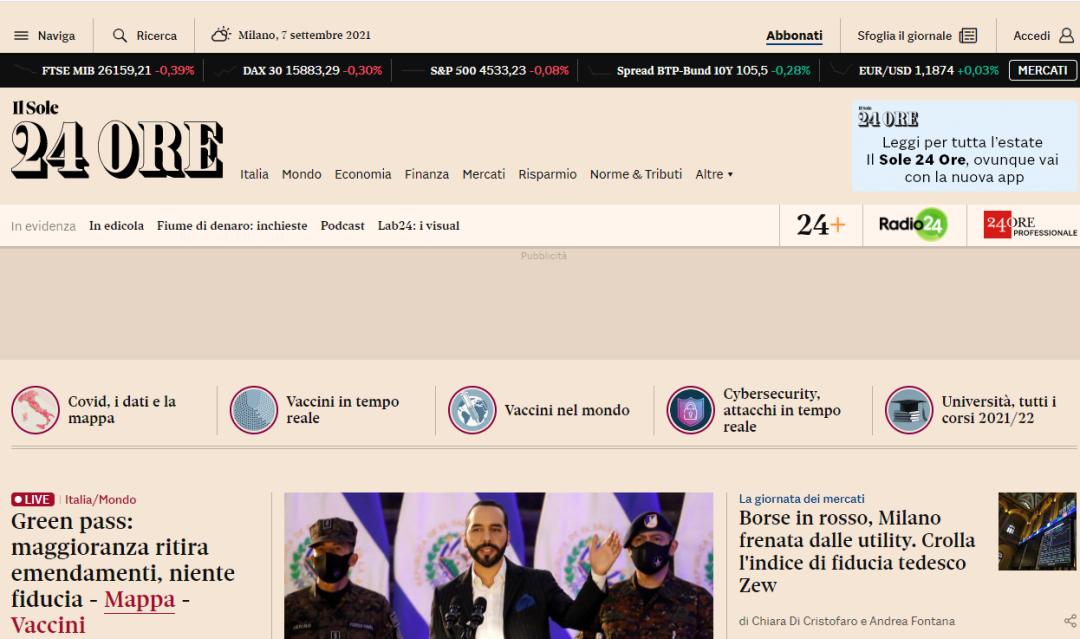Click the FTSE MIB ticker quote

[118, 70]
